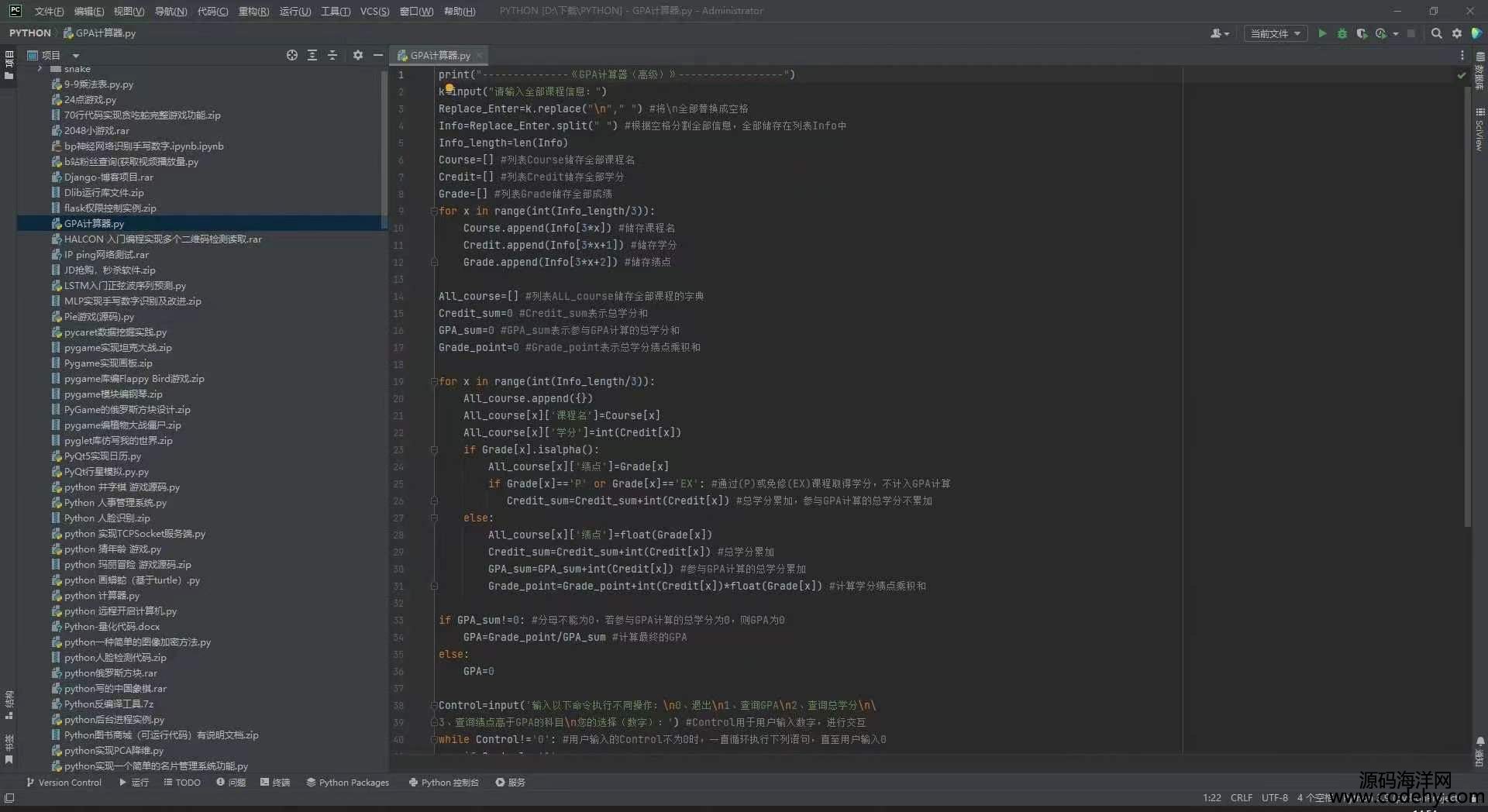
Task: Open the Structure tool window on the left sidebar
Action: pos(9,704)
